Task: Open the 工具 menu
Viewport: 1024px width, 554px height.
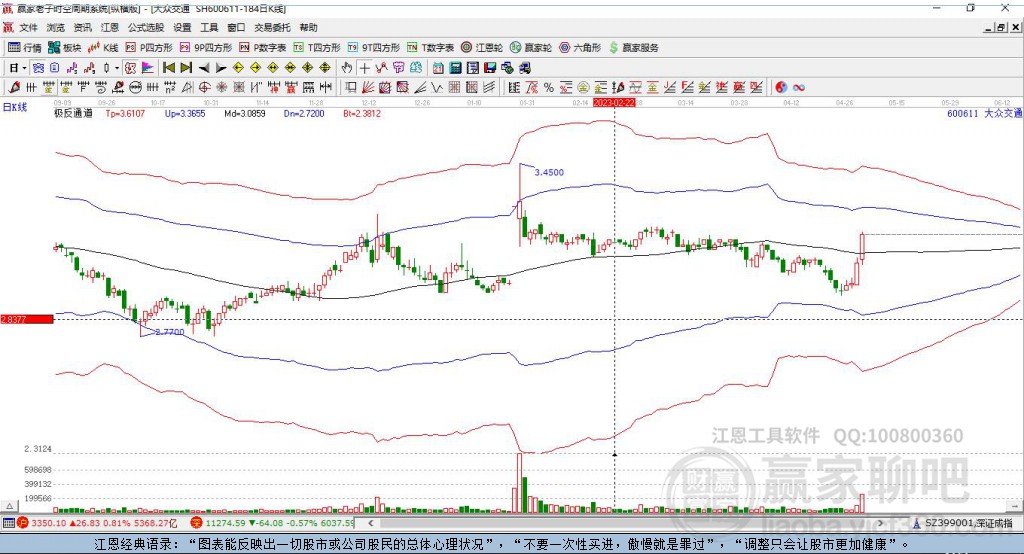Action: coord(209,27)
